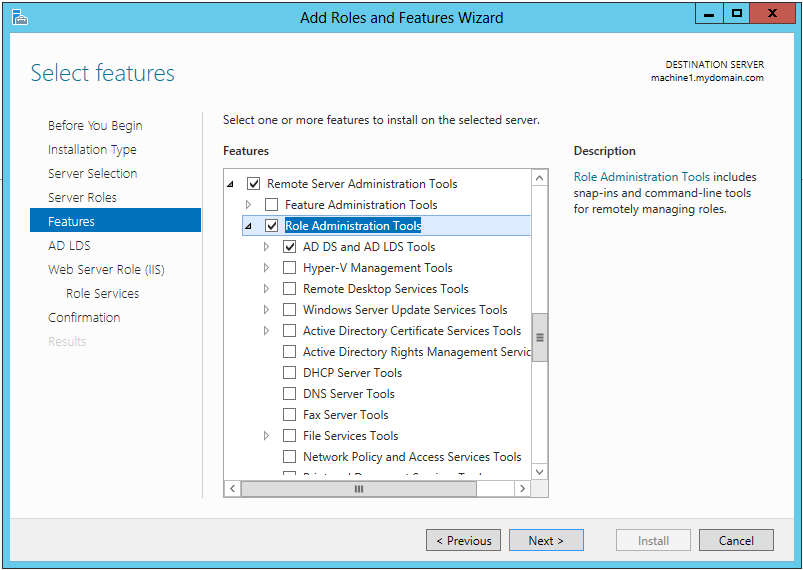Image resolution: width=803 pixels, height=570 pixels.
Task: Click the horizontal scrollbar right arrow
Action: pyautogui.click(x=521, y=489)
